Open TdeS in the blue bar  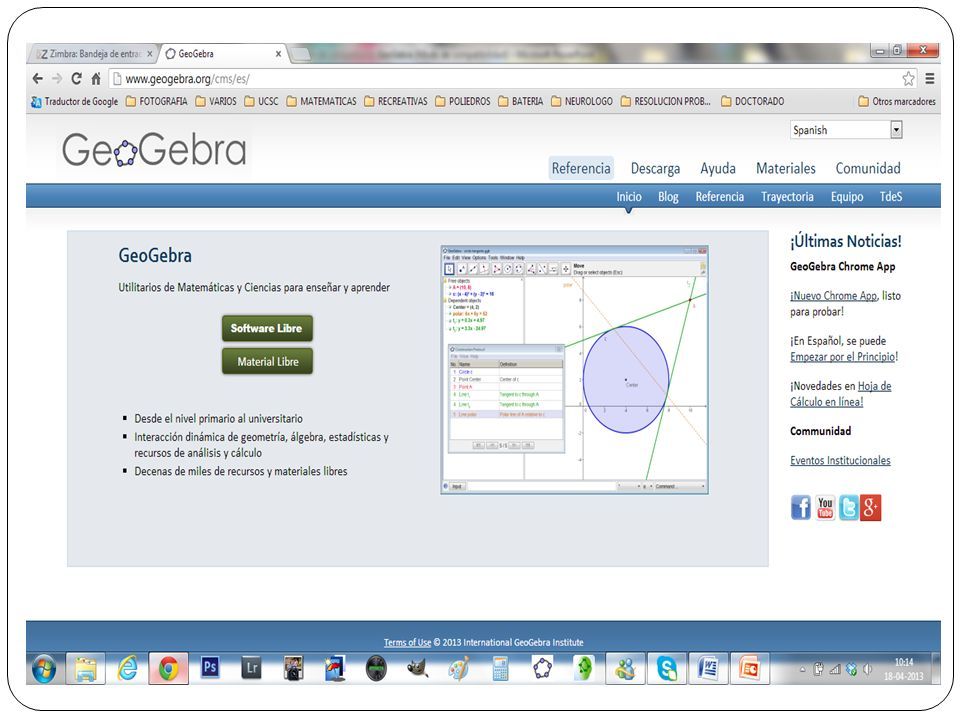[x=891, y=197]
